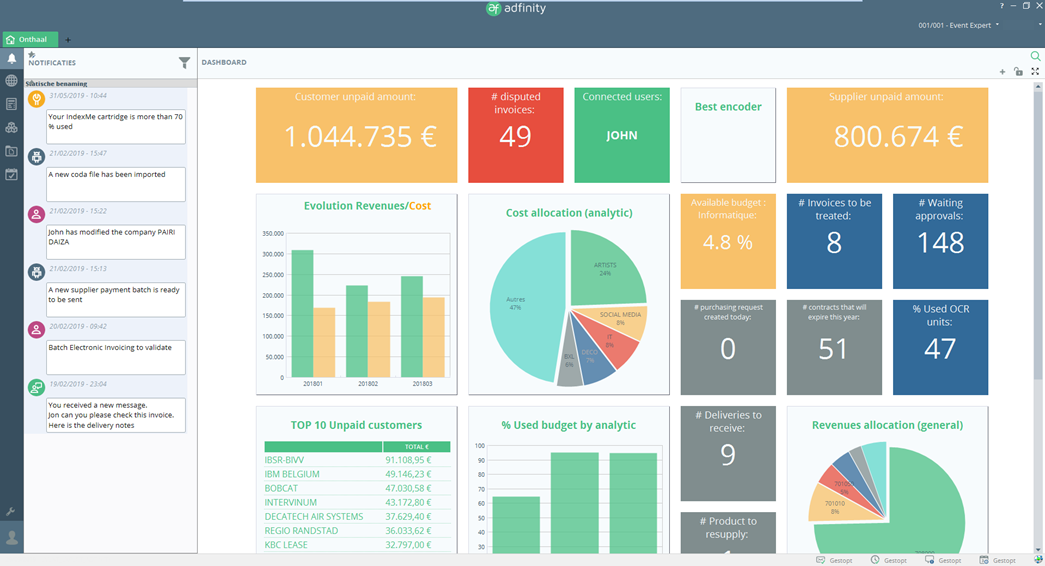Select the Autres slice in cost pie

pyautogui.click(x=520, y=307)
